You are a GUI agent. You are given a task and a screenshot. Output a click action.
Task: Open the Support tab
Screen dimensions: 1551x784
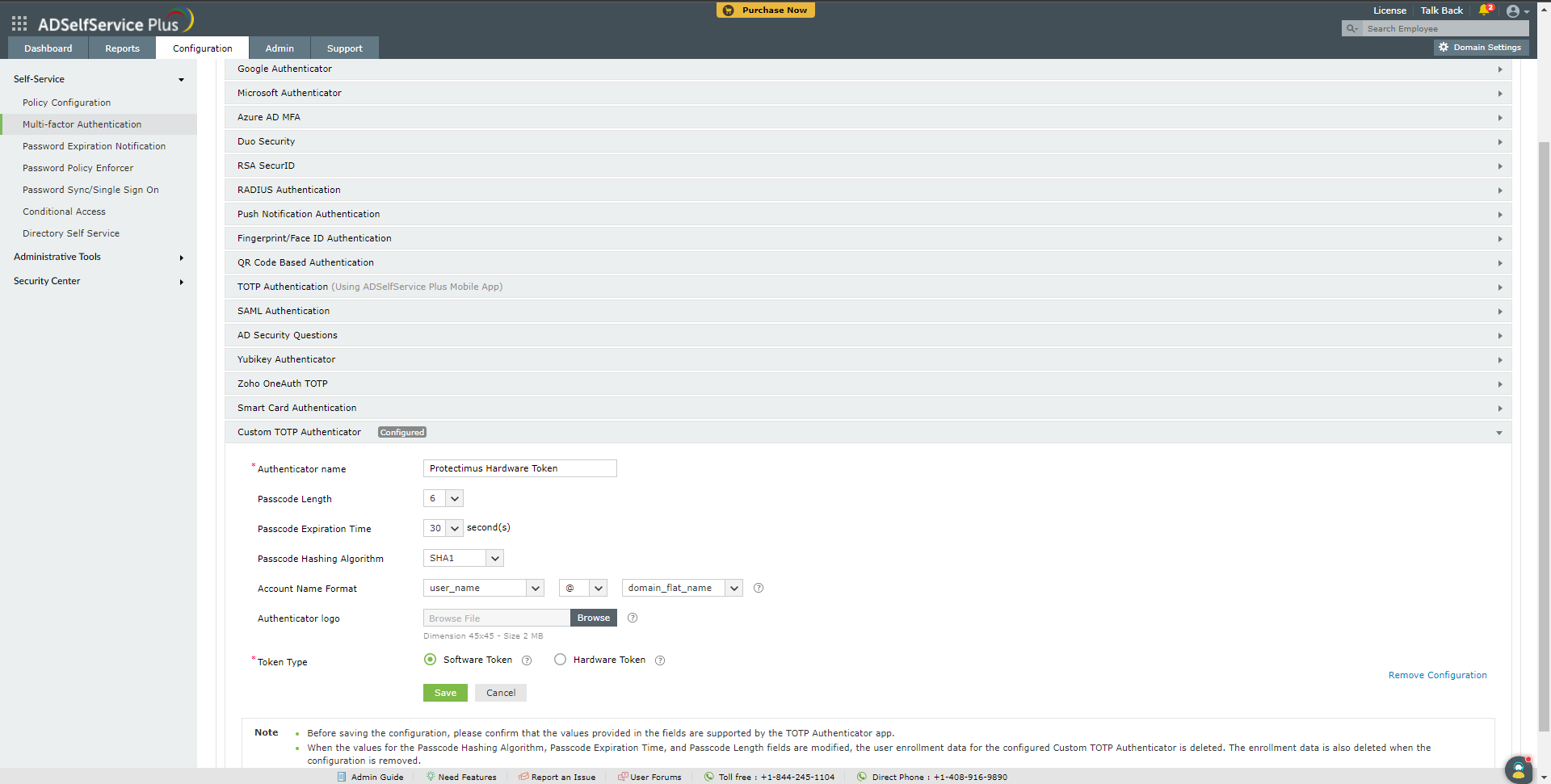point(345,48)
